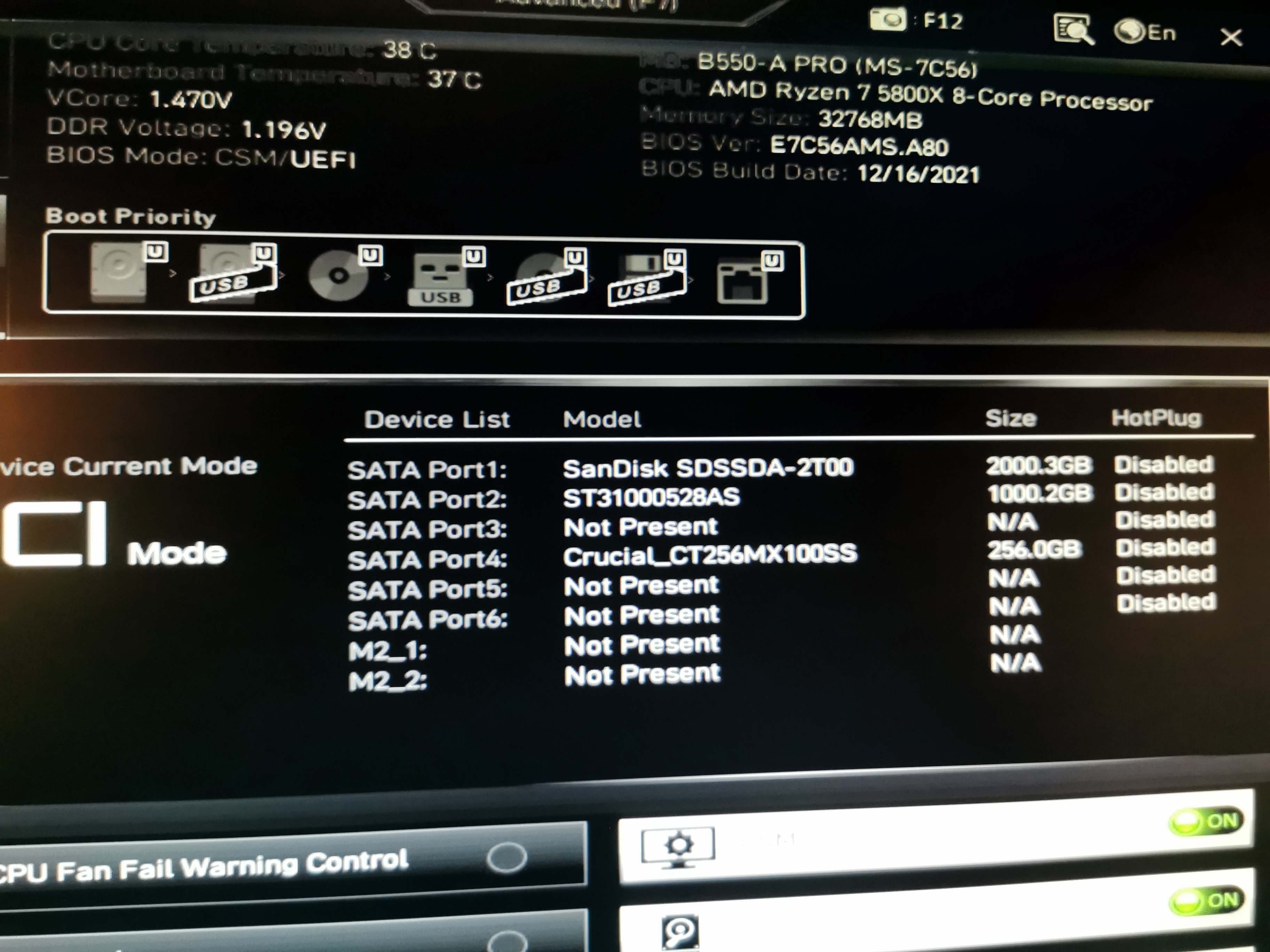Click the SATA Port2 HotPlug Disabled value
This screenshot has width=1270, height=952.
click(1165, 492)
